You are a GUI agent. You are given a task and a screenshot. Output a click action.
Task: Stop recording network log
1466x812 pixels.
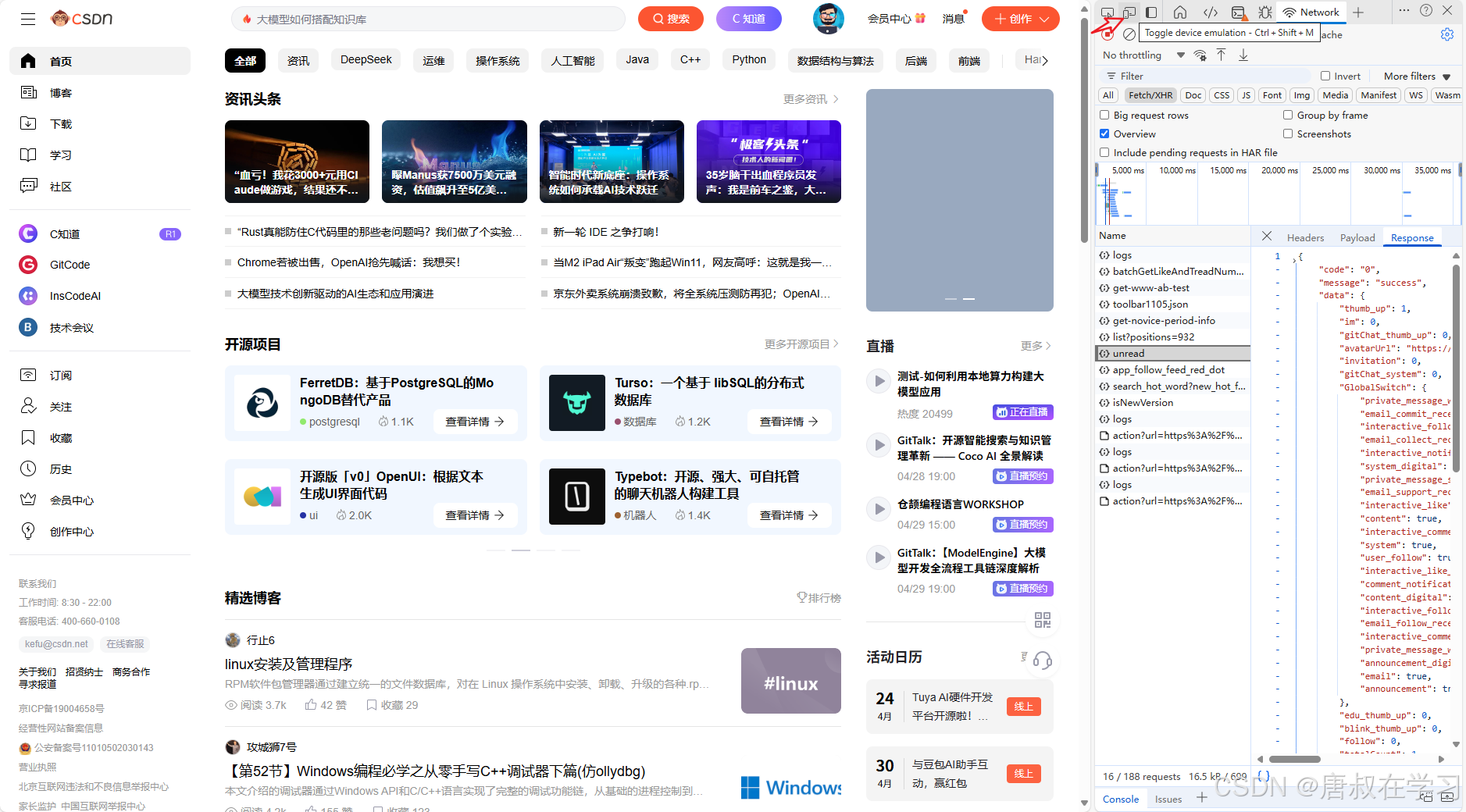tap(1108, 34)
